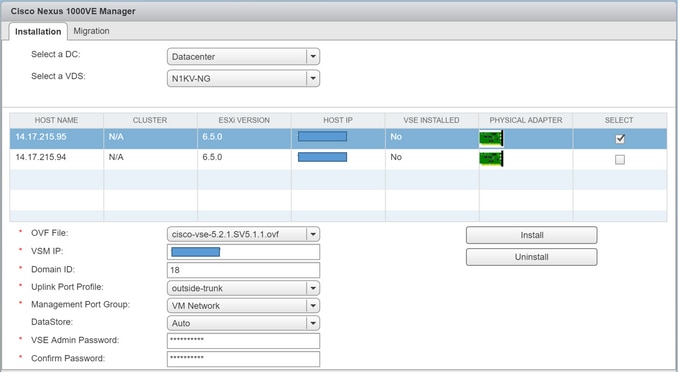
Task: Click the Confirm Password field
Action: pyautogui.click(x=243, y=359)
